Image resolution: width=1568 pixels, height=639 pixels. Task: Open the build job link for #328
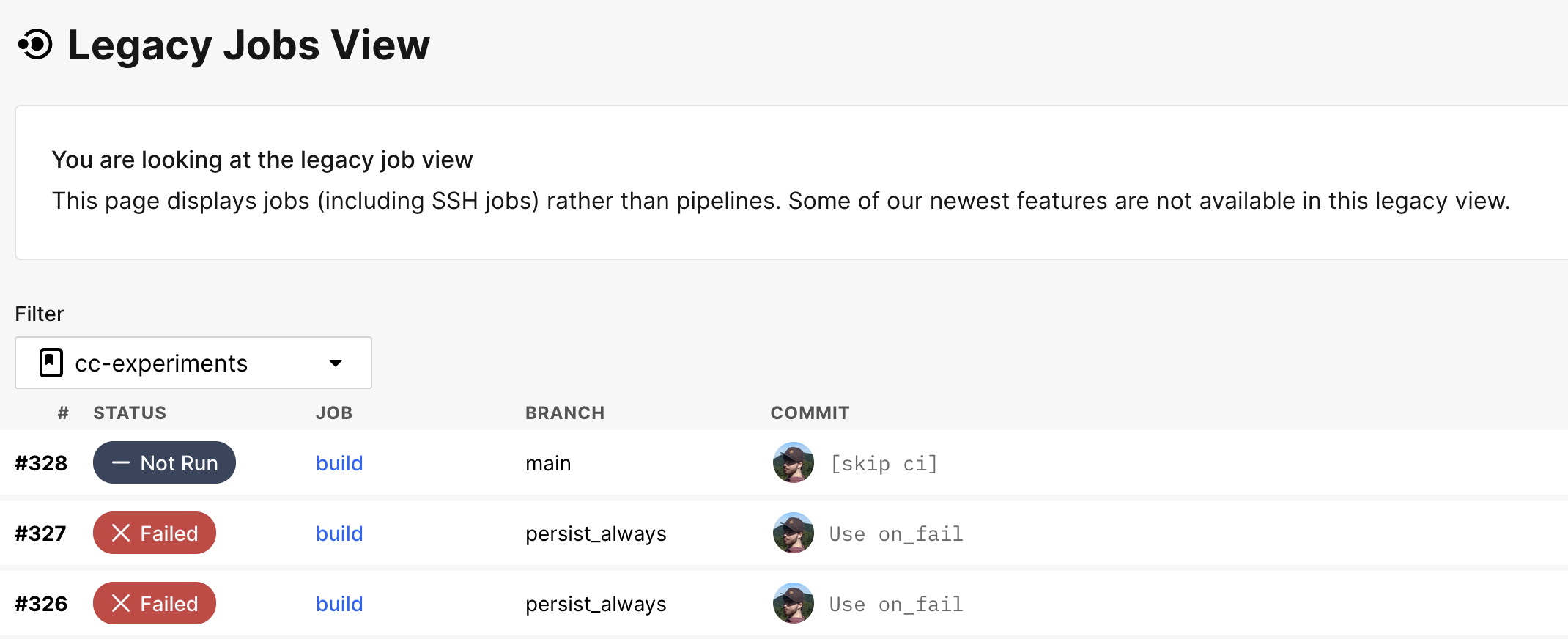pos(339,463)
